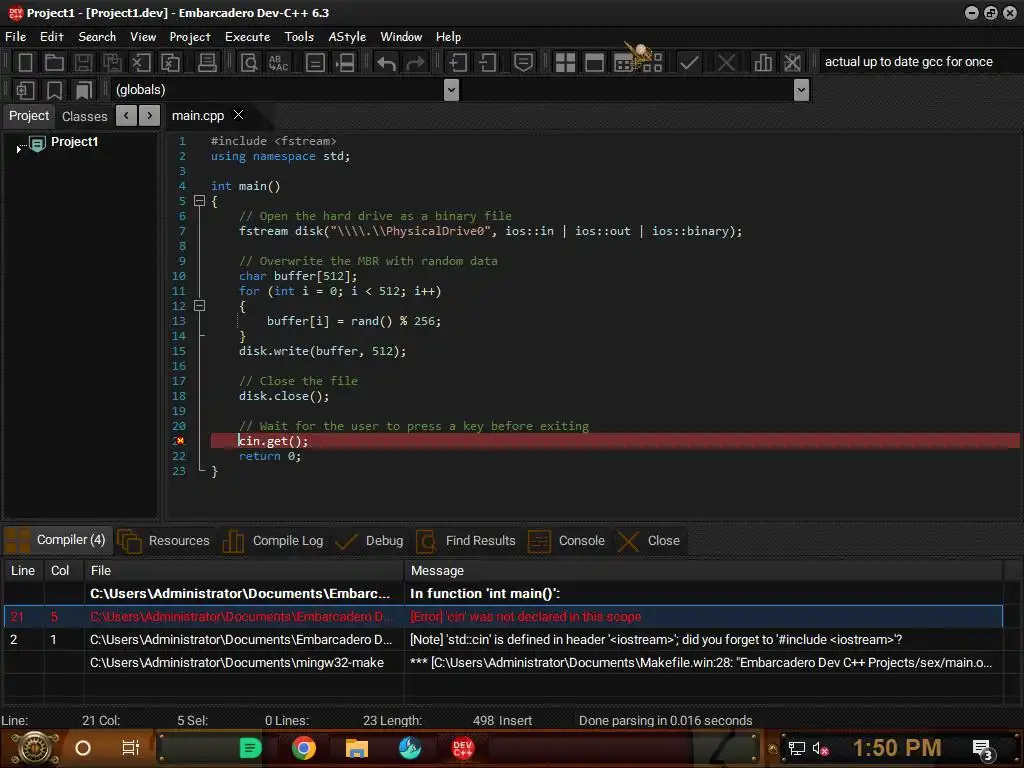Open Chrome from the taskbar
Image resolution: width=1024 pixels, height=768 pixels.
pos(304,748)
